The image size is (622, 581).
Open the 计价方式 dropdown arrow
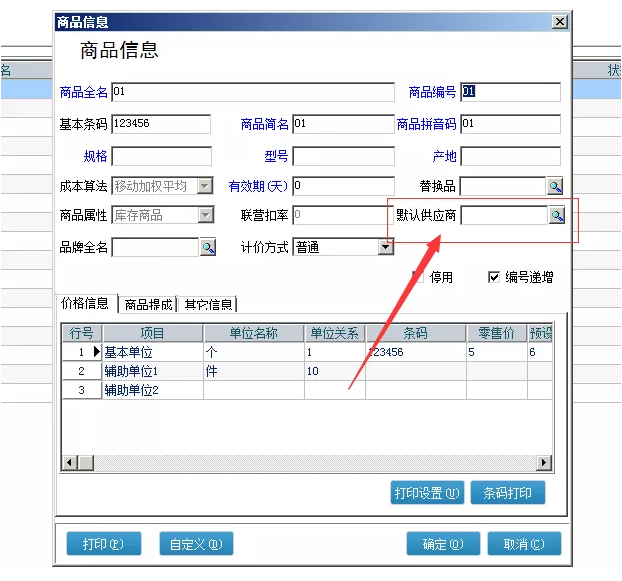click(386, 247)
